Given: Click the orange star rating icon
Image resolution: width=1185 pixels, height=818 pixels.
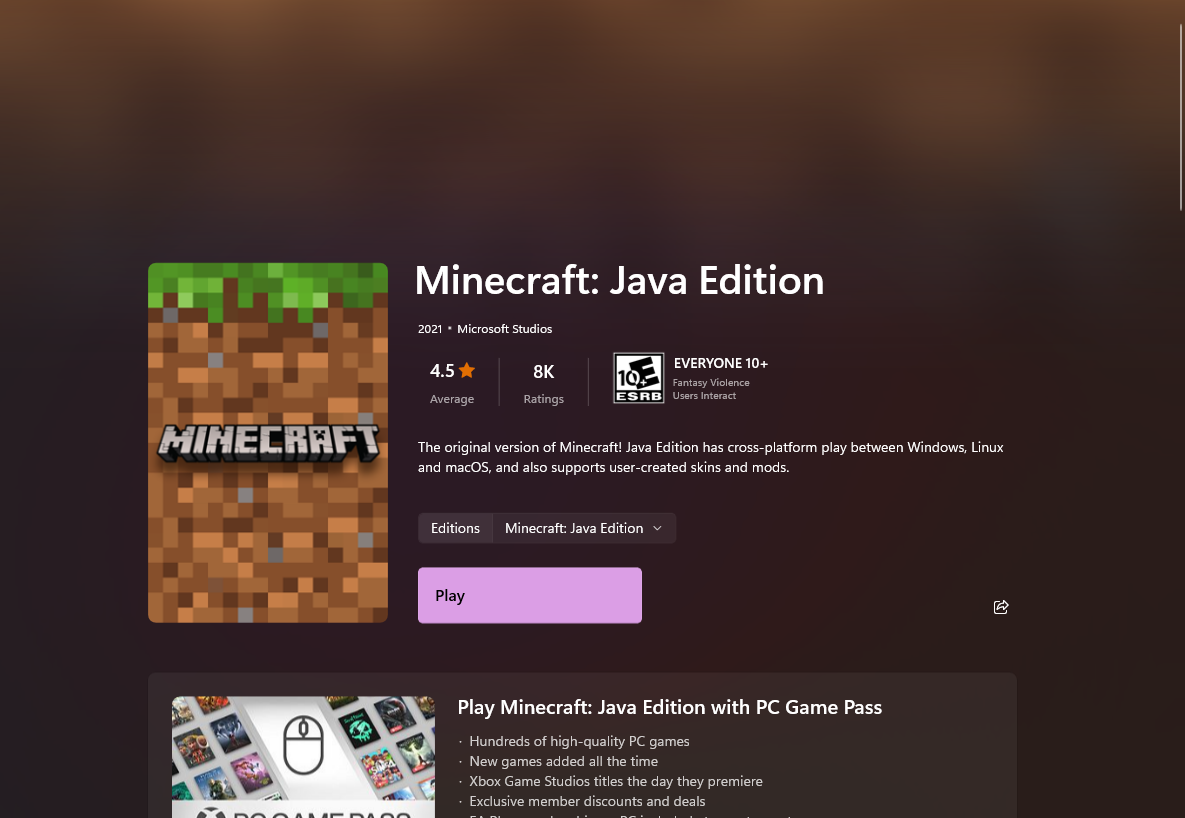Looking at the screenshot, I should pyautogui.click(x=467, y=370).
